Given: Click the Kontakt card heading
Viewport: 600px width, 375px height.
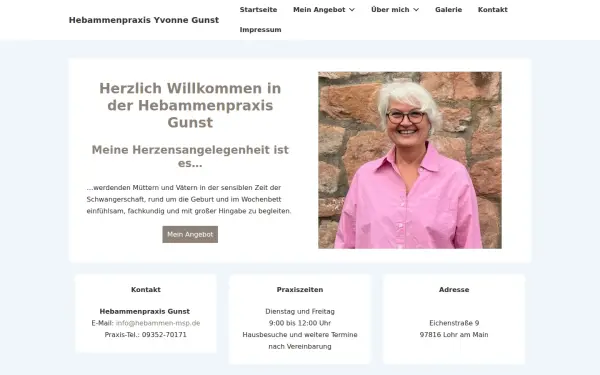Looking at the screenshot, I should pos(146,290).
